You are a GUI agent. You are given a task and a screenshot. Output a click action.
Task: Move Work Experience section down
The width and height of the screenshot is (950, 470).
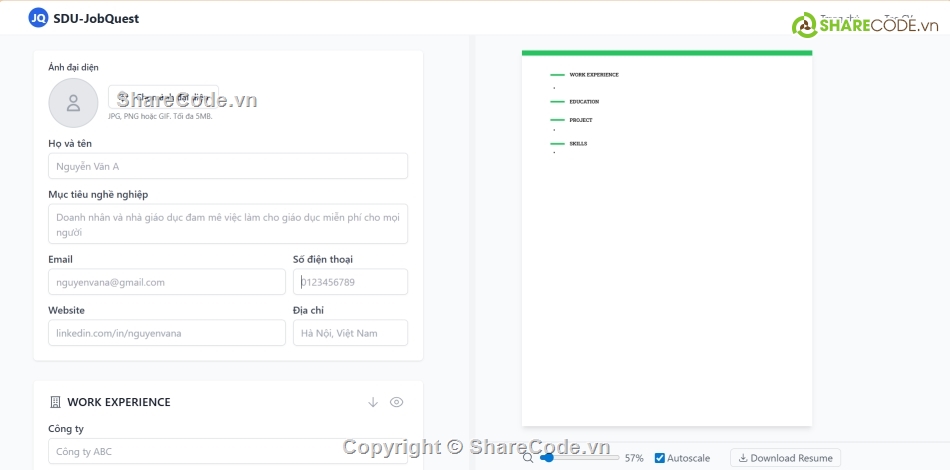[x=373, y=402]
